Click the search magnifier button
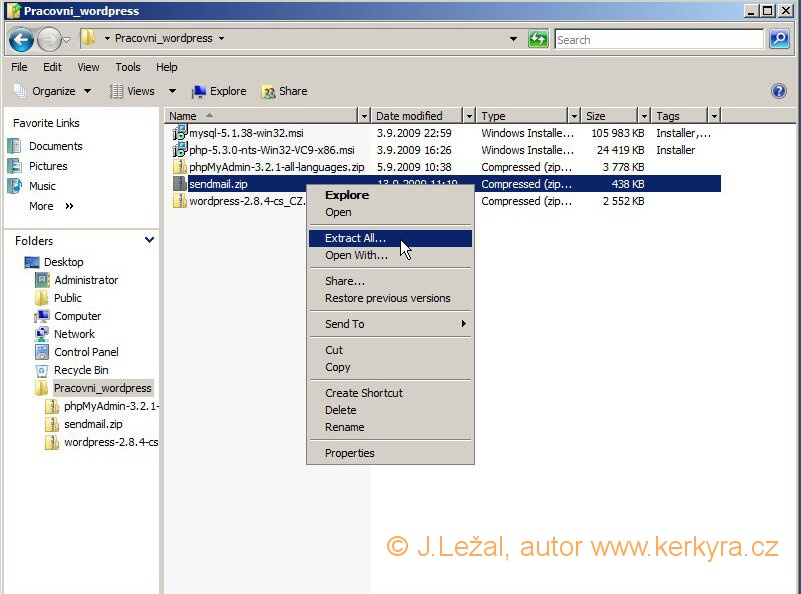This screenshot has height=594, width=801. tap(779, 40)
